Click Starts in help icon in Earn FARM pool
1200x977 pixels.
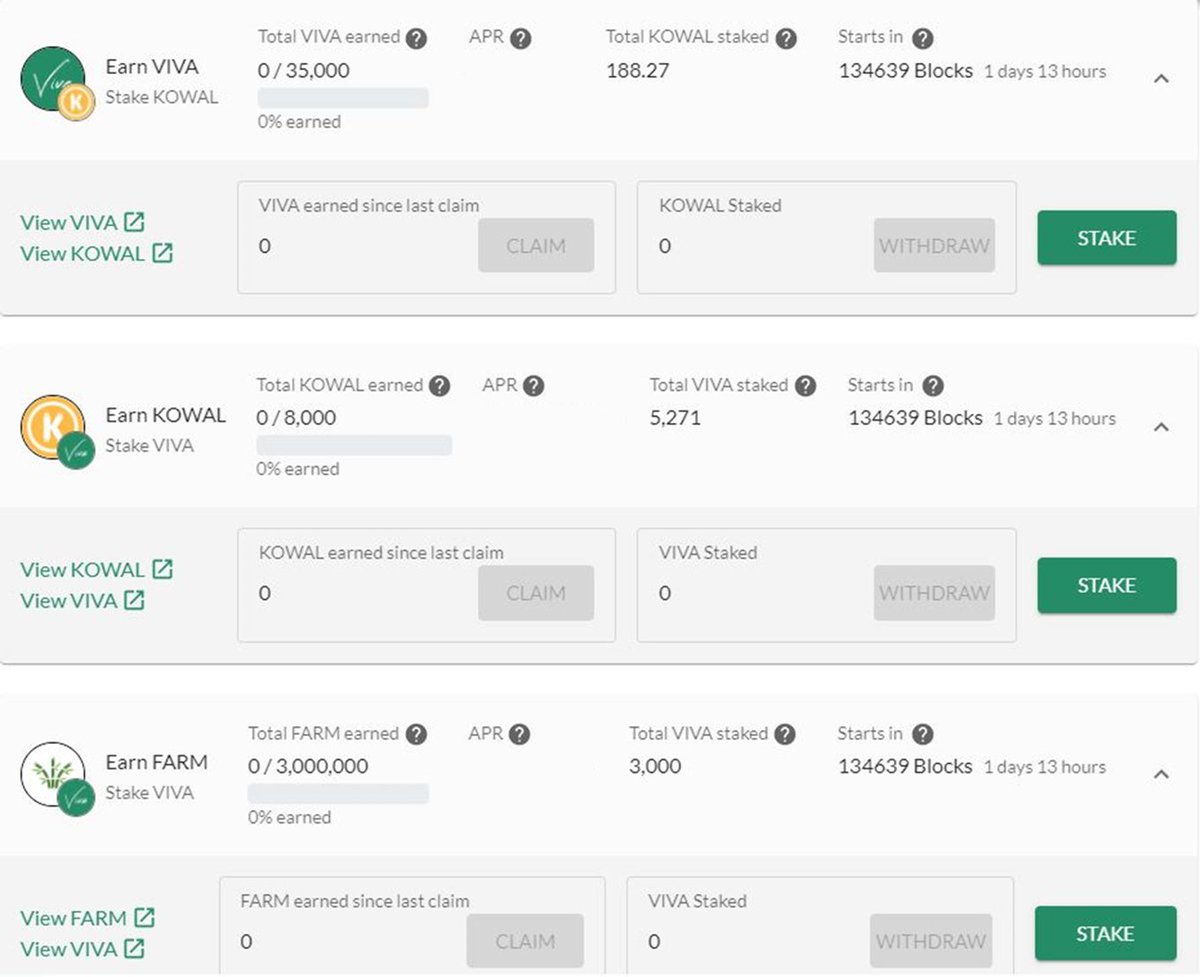(923, 734)
